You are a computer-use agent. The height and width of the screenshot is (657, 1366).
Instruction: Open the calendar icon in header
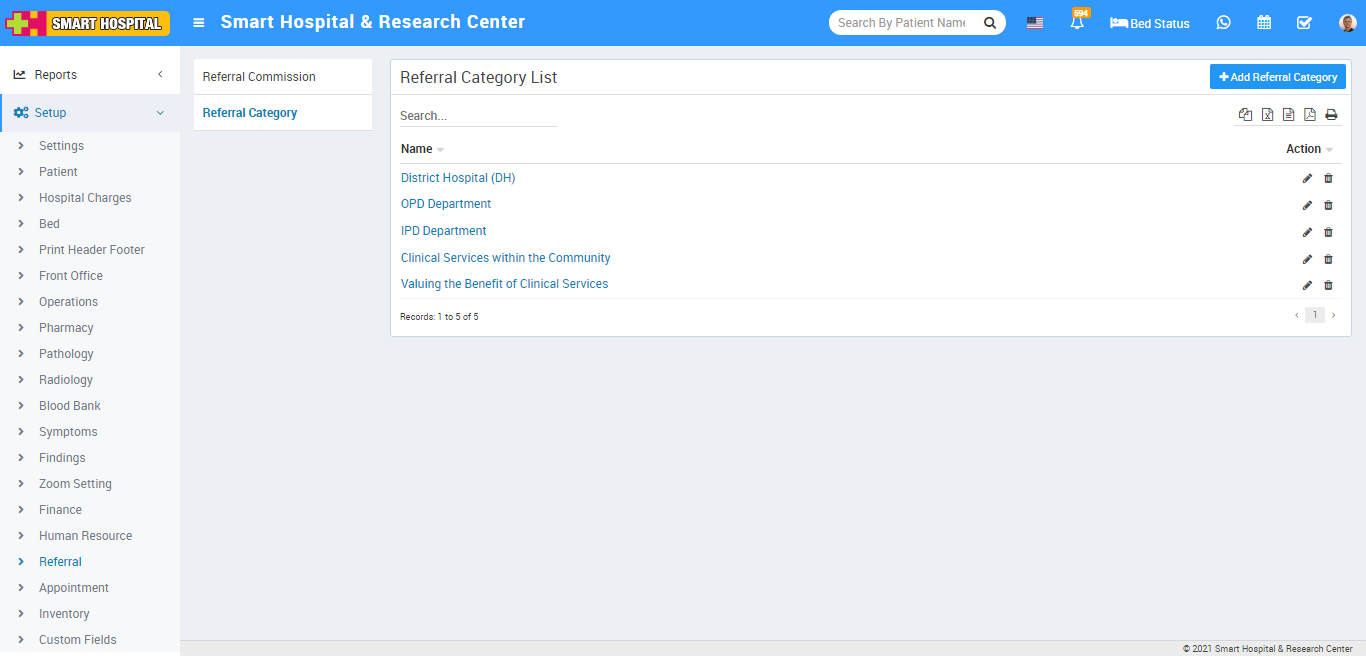[x=1264, y=23]
